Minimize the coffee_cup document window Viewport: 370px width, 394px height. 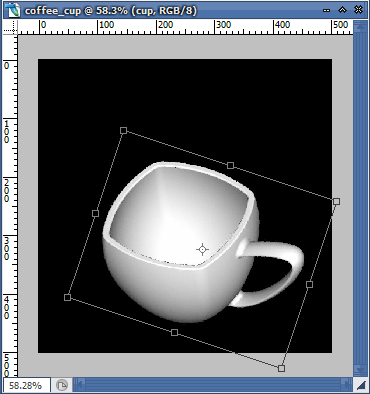pos(327,10)
